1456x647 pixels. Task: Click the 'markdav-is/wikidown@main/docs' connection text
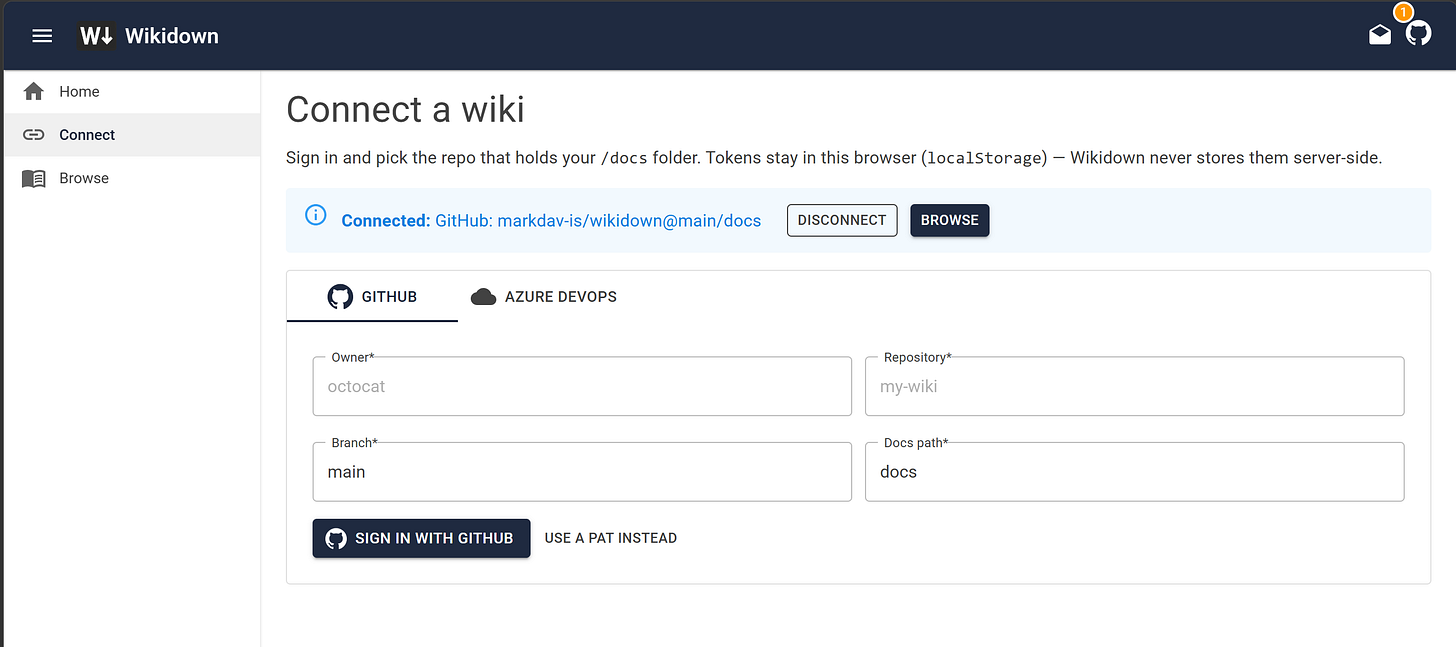tap(629, 220)
